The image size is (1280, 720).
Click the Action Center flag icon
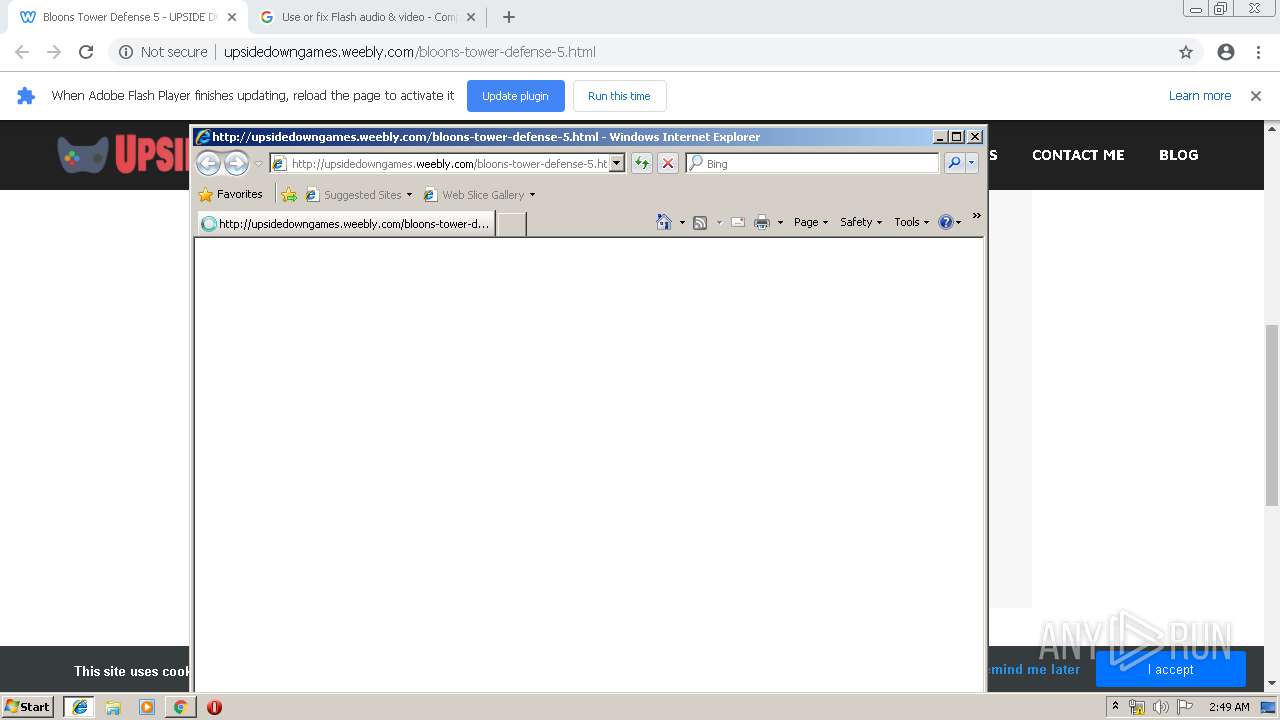pos(1185,707)
